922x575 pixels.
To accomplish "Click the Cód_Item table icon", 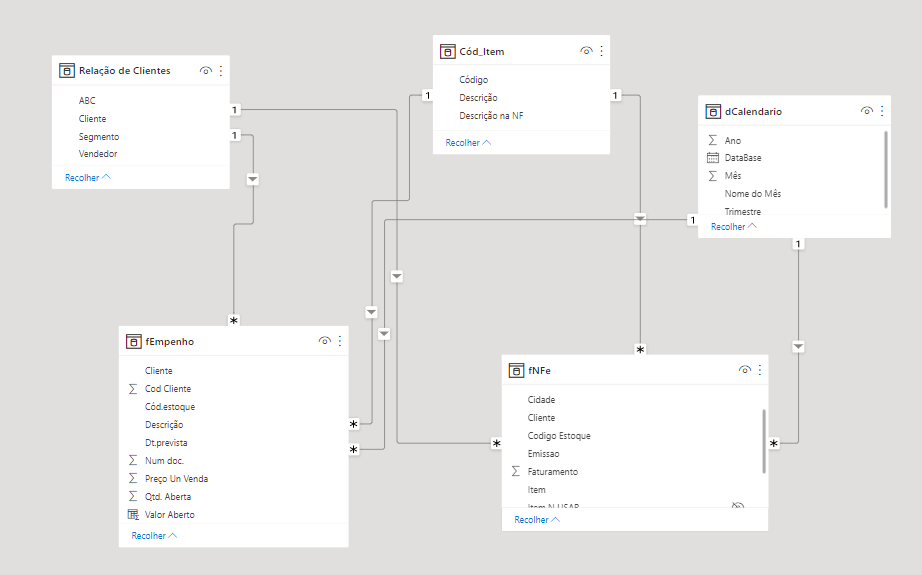I will 447,52.
